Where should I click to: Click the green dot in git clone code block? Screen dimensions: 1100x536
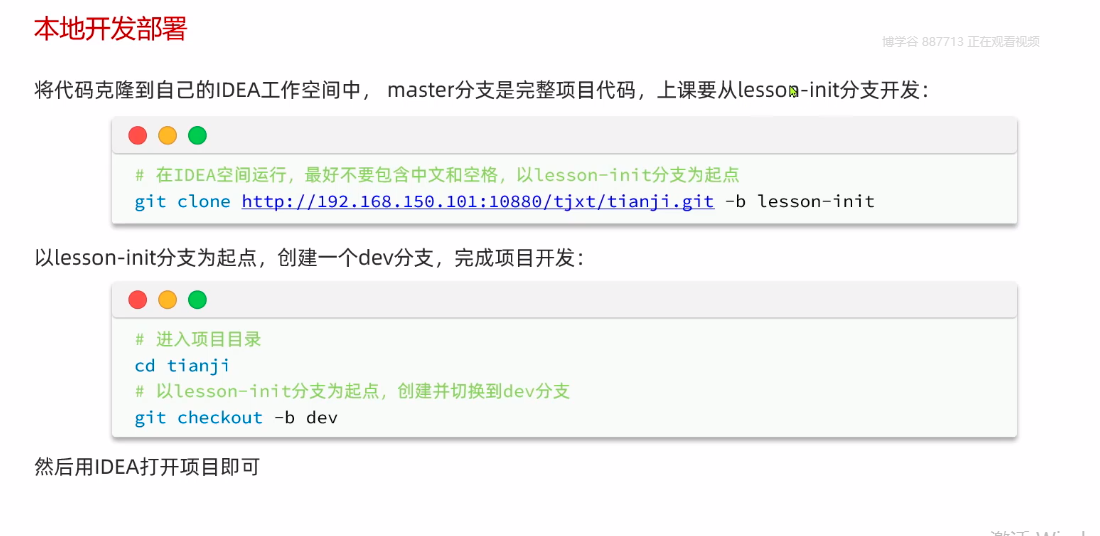(197, 136)
